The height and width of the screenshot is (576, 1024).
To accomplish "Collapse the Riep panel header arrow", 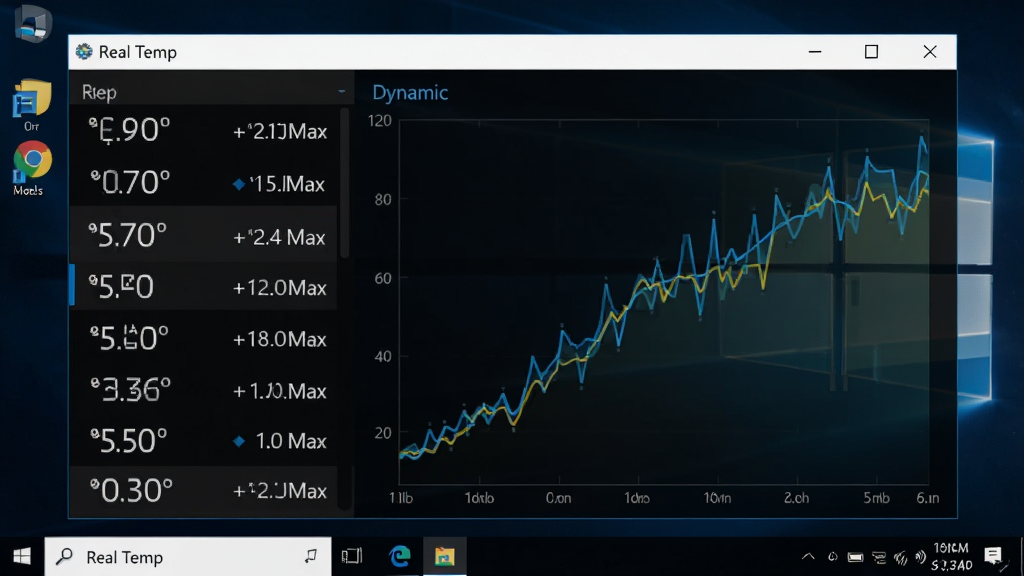I will [x=342, y=91].
